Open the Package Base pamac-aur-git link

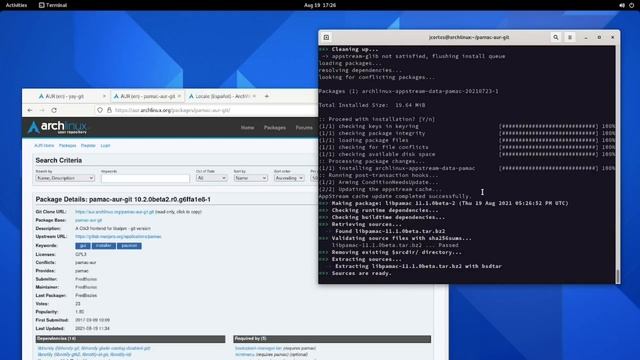coord(89,220)
